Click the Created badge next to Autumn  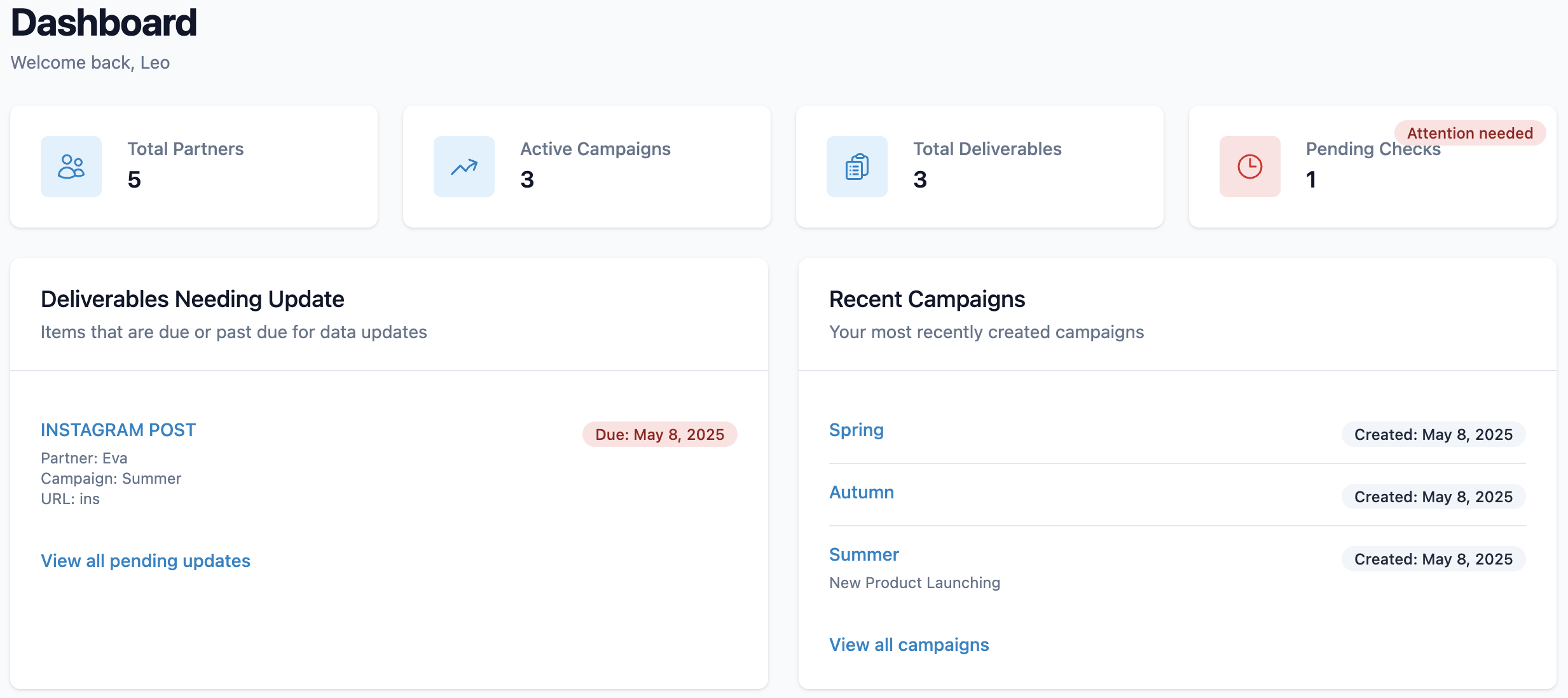1433,496
